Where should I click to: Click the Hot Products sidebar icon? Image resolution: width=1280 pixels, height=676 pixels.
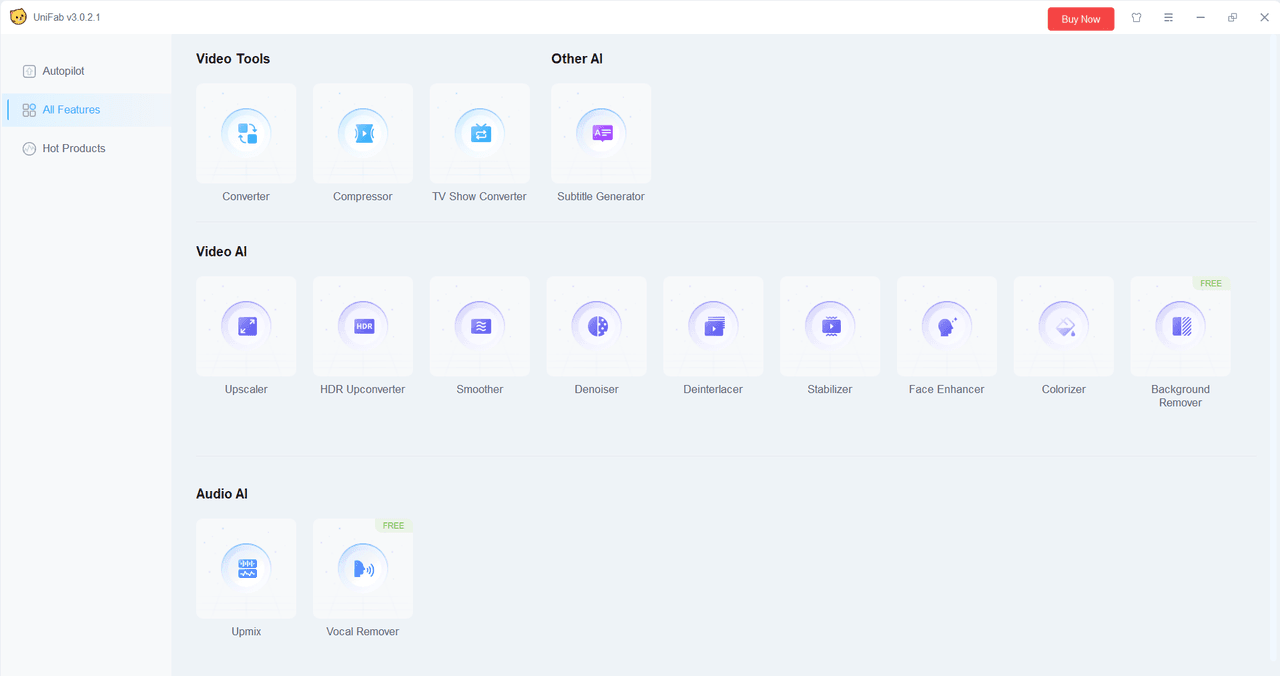[29, 149]
